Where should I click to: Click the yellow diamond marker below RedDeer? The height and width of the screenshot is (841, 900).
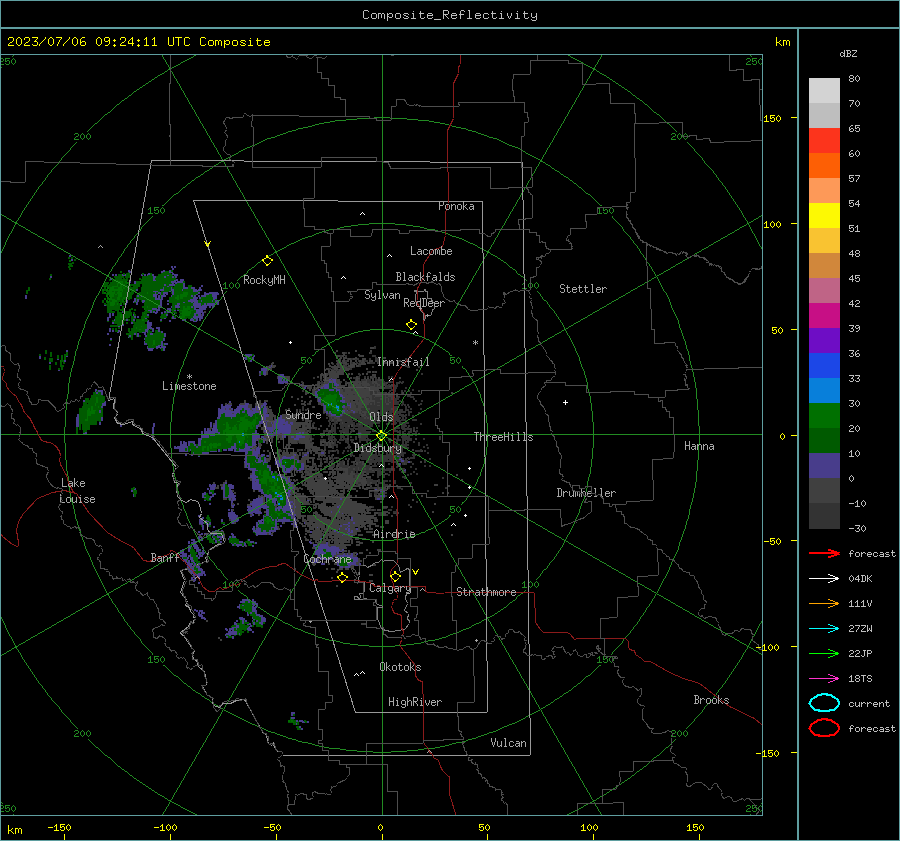point(411,325)
